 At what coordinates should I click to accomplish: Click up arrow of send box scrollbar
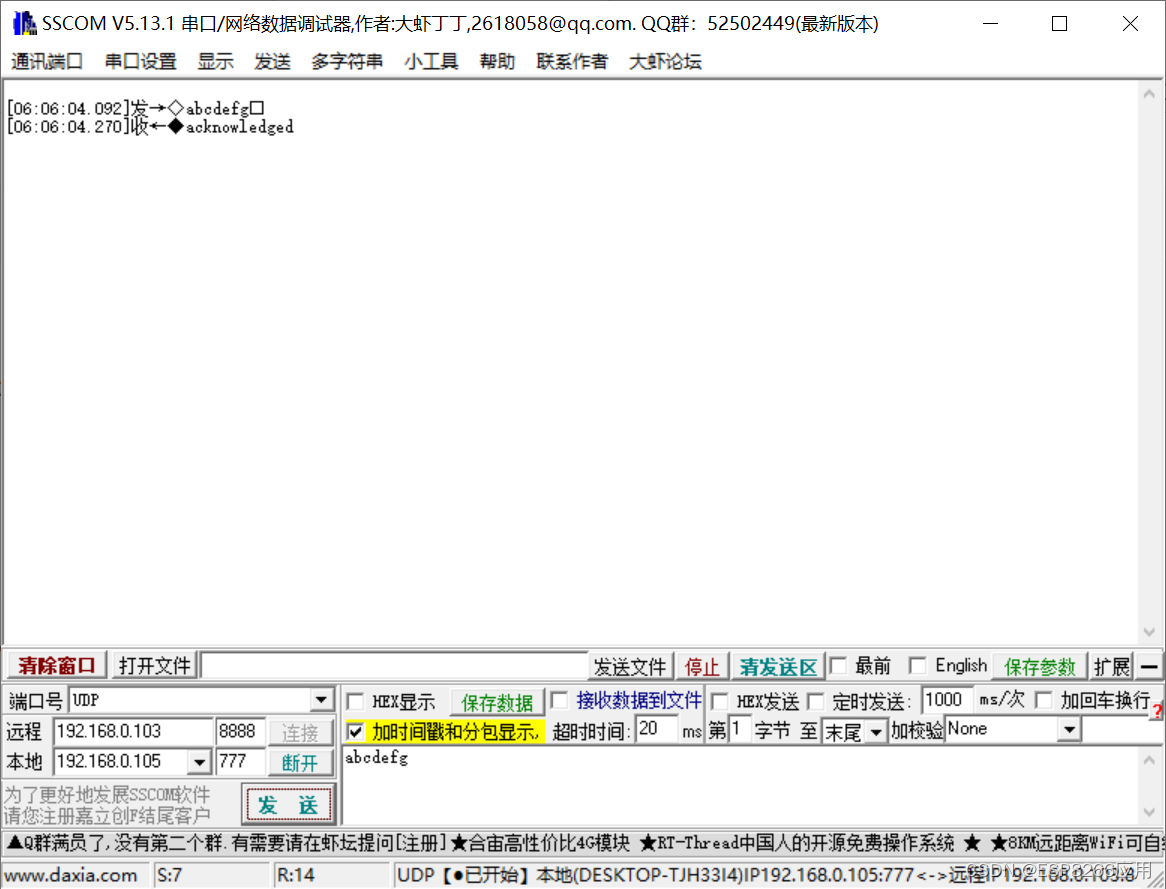[1150, 760]
